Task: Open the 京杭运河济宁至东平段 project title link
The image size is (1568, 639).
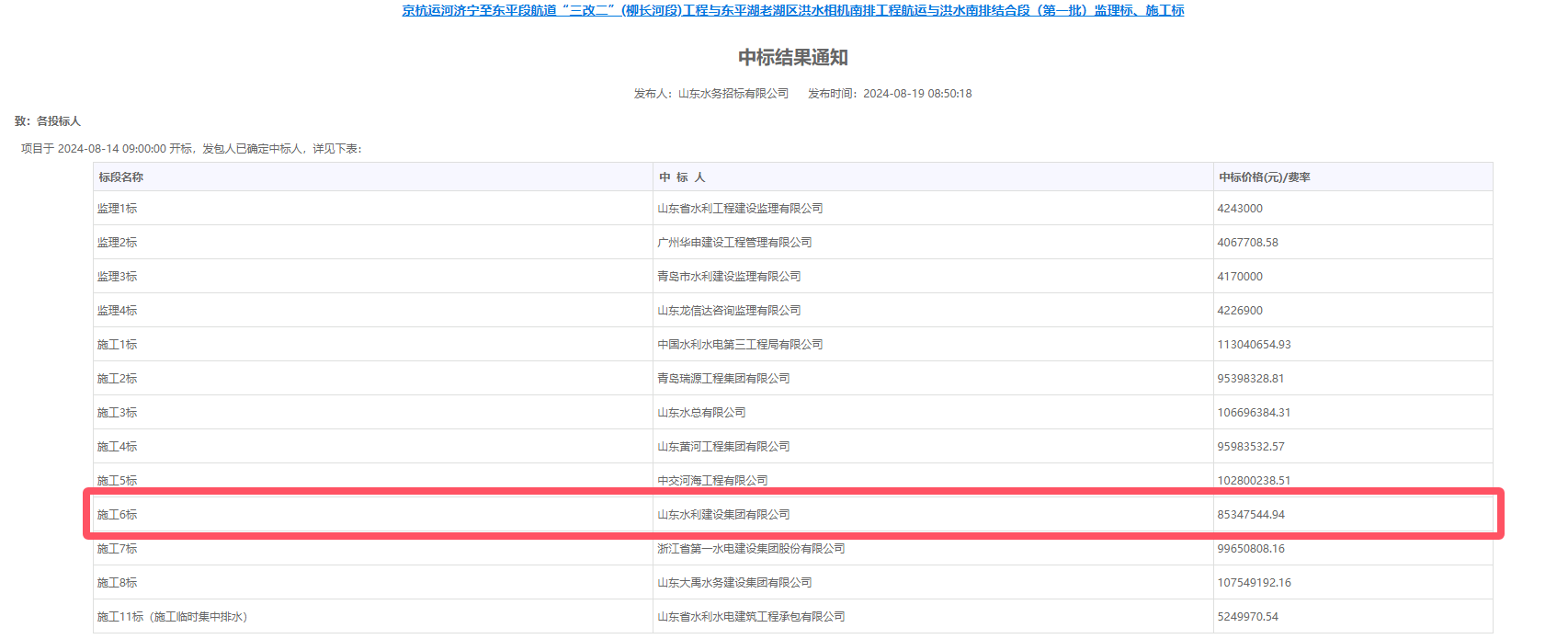Action: tap(792, 11)
